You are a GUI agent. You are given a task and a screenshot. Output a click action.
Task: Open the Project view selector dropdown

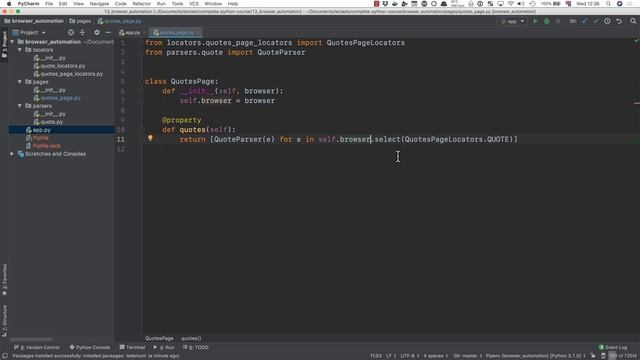tap(29, 32)
